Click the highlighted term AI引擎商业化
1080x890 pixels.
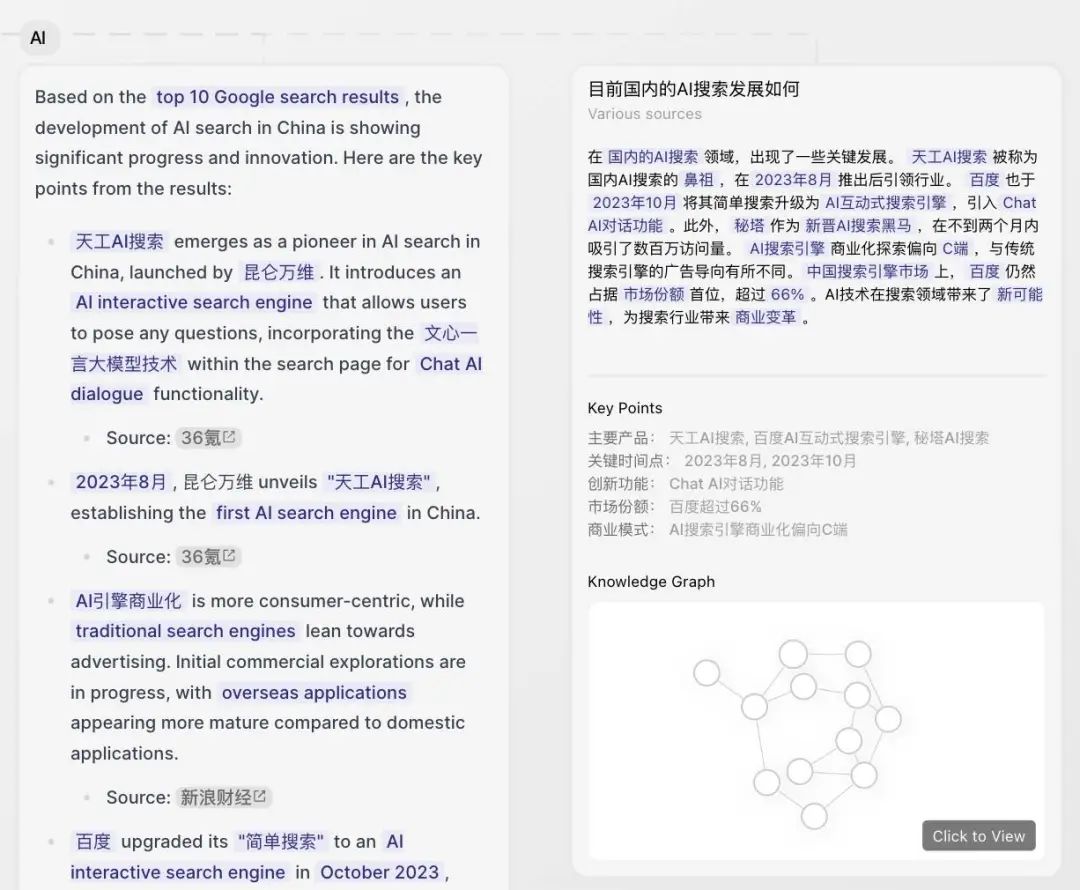pos(128,601)
